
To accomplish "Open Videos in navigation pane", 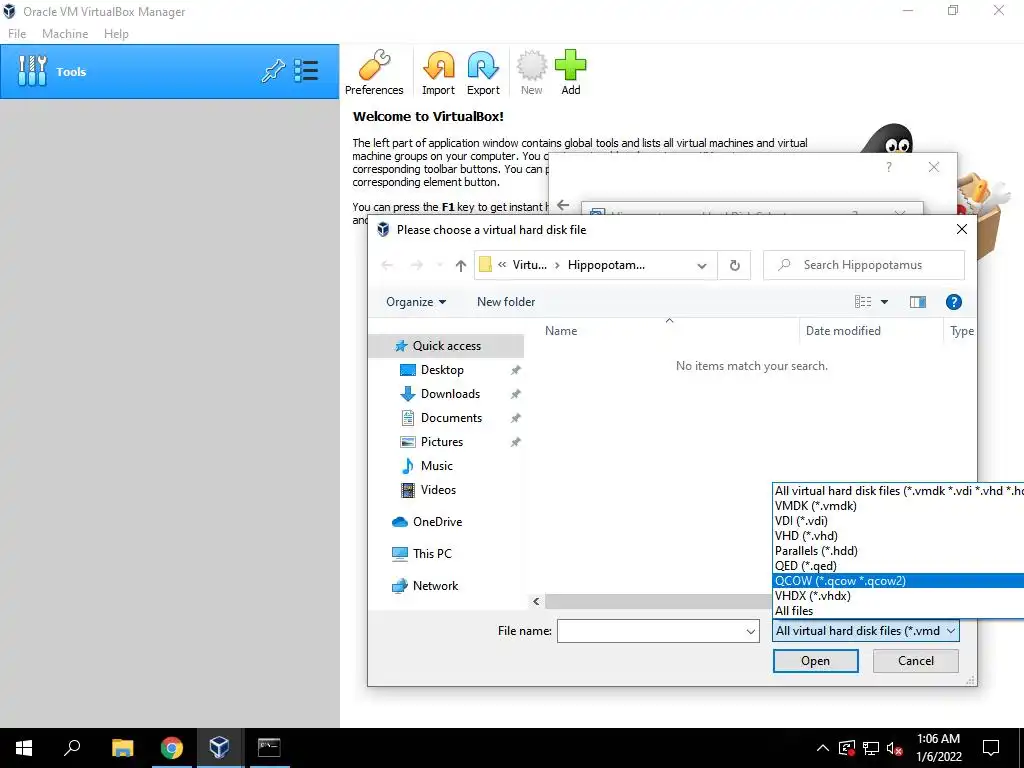I will 438,490.
